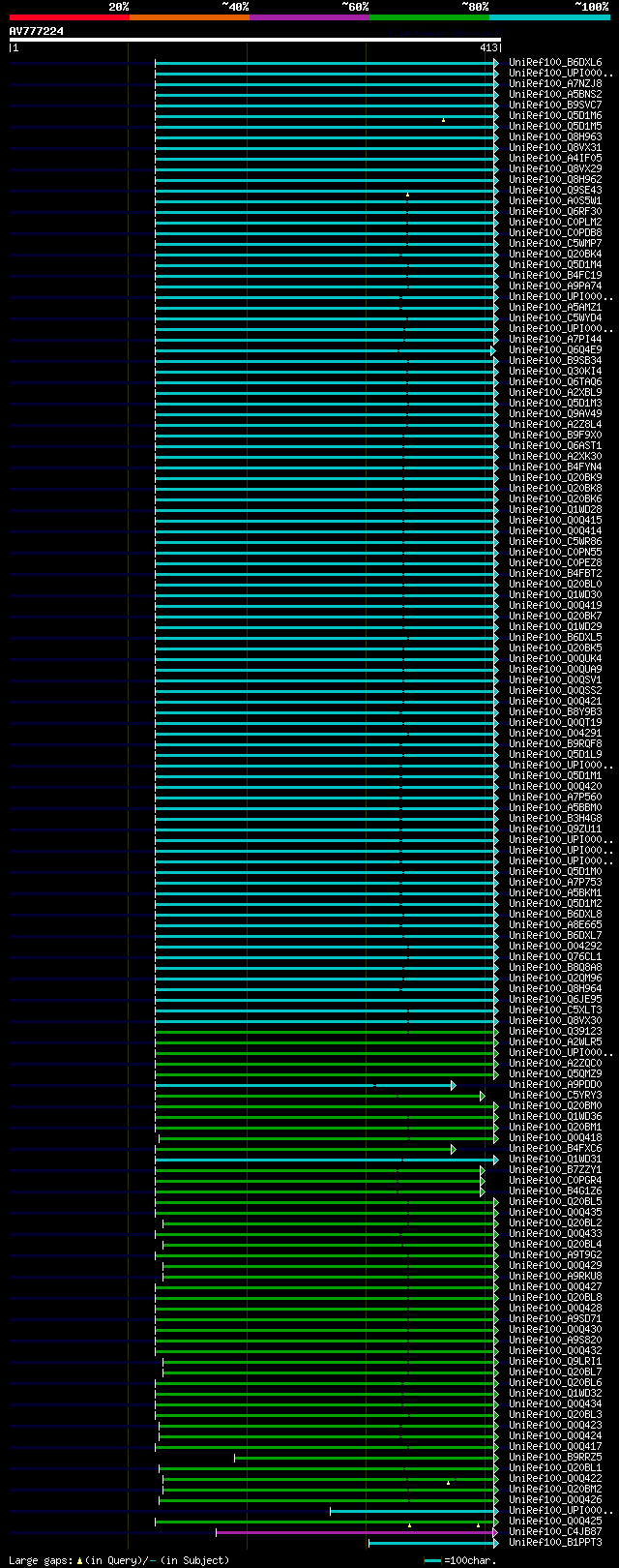The height and width of the screenshot is (1568, 619).
Task: Select the UniRef100_Q5D1M6 label
Action: 555,116
